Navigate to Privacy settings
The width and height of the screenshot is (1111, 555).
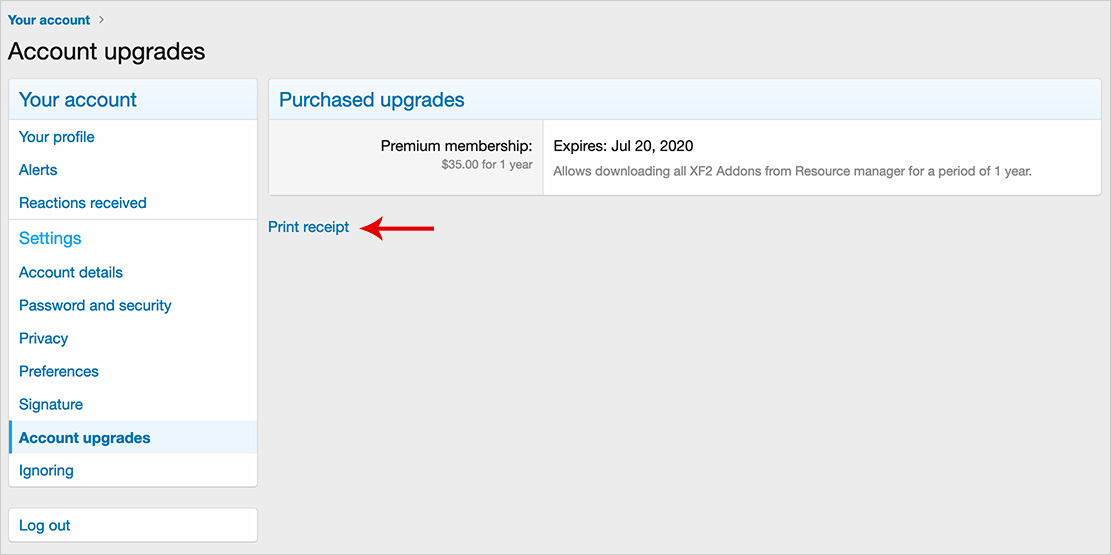(44, 338)
